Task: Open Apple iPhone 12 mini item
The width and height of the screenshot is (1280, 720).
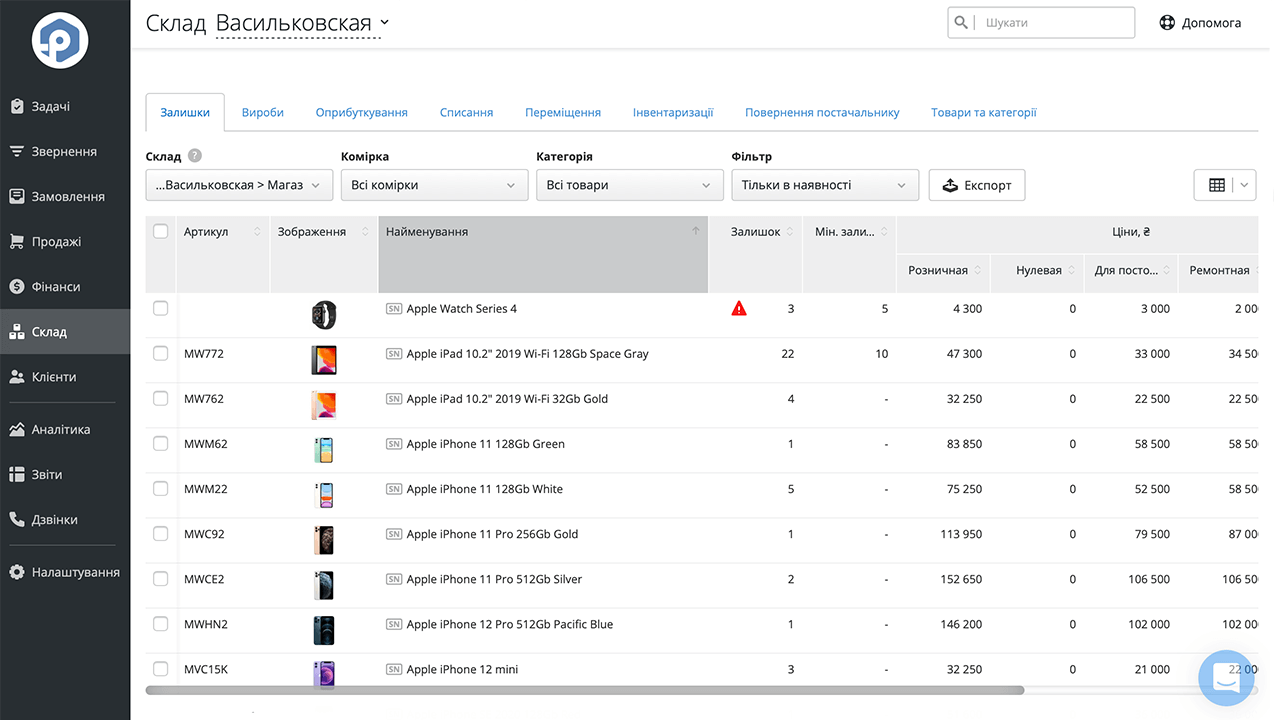Action: pyautogui.click(x=462, y=669)
